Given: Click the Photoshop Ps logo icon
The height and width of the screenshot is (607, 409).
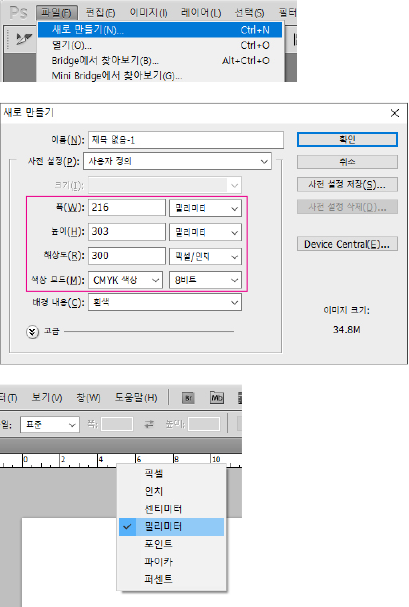Looking at the screenshot, I should (18, 12).
